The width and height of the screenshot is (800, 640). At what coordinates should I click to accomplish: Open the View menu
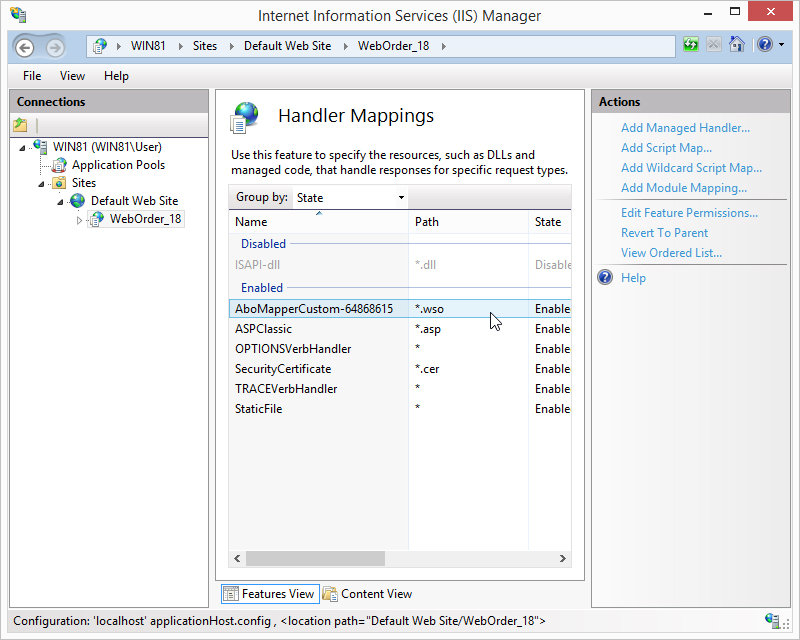point(72,76)
